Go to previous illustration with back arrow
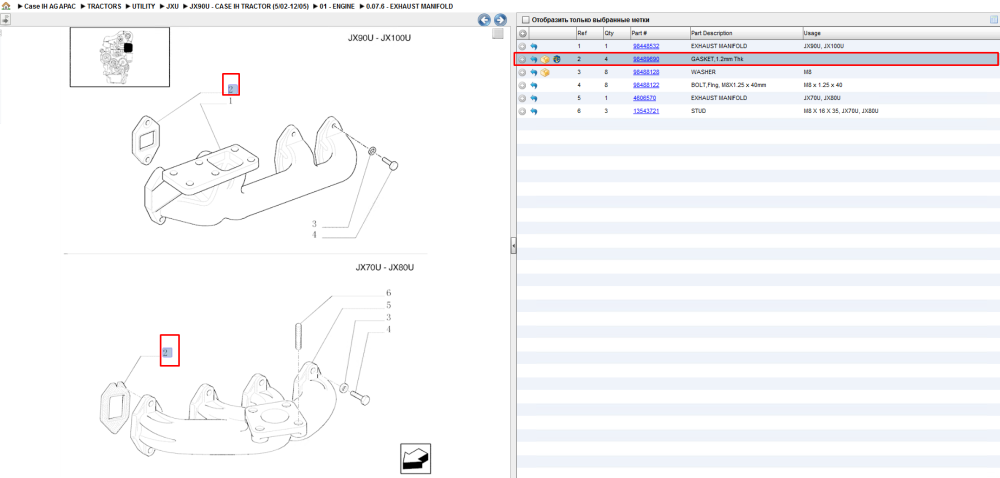Screen dimensions: 1000x478 [484, 20]
